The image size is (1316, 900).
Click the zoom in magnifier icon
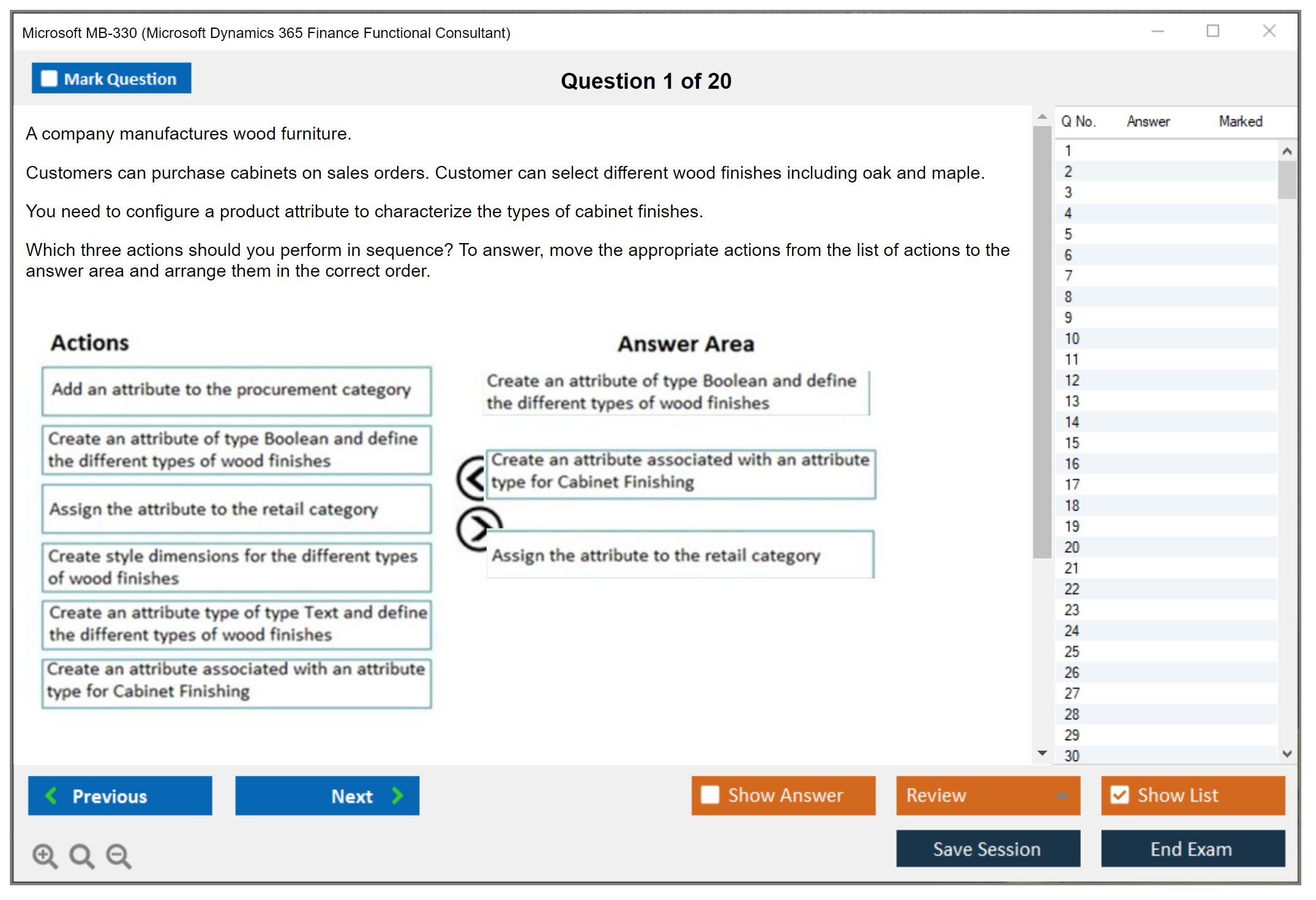[45, 855]
